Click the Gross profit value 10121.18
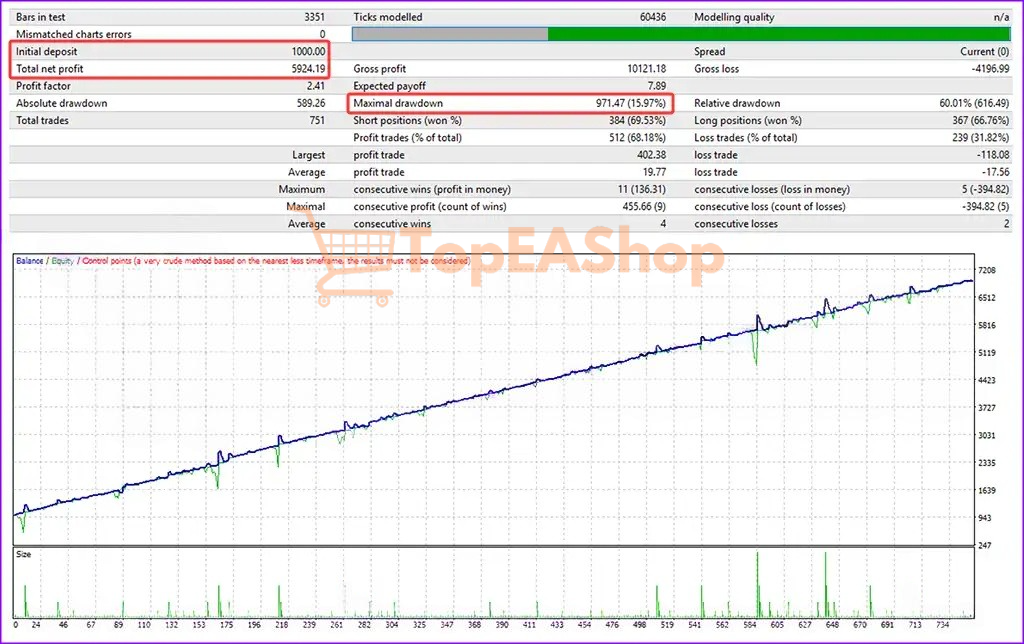The width and height of the screenshot is (1024, 644). (x=644, y=69)
